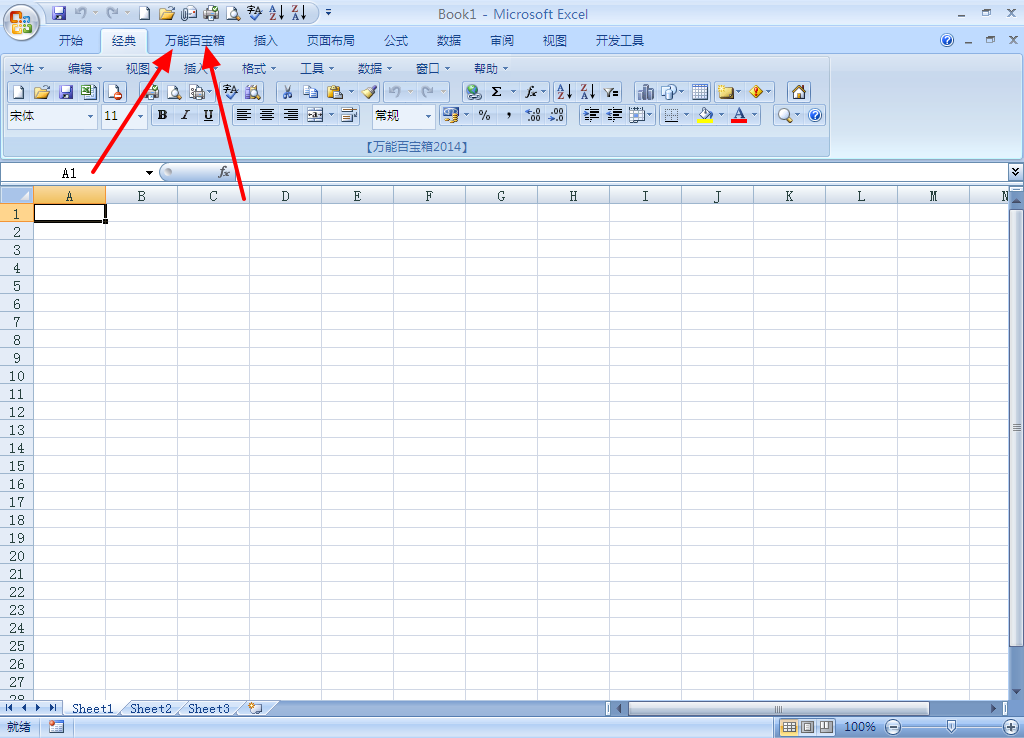This screenshot has width=1024, height=738.
Task: Click the Permission icon with red no-entry sign
Action: [x=115, y=92]
